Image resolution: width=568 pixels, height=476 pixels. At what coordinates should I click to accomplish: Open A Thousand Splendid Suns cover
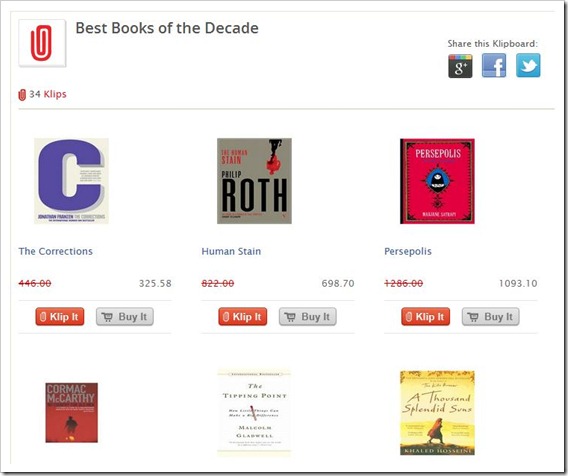pos(437,413)
